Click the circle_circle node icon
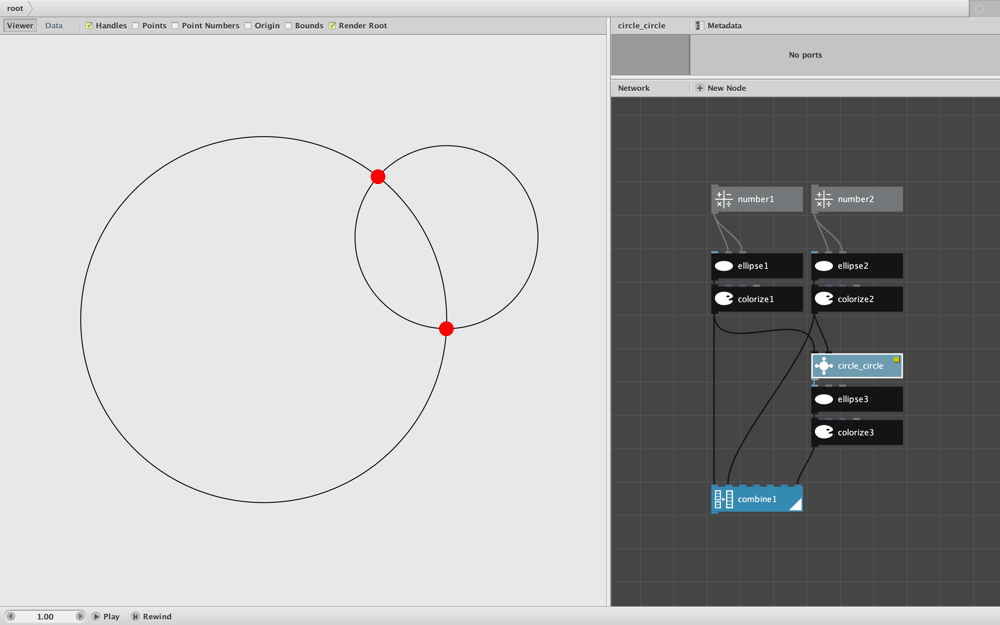Image resolution: width=1000 pixels, height=625 pixels. click(x=824, y=366)
